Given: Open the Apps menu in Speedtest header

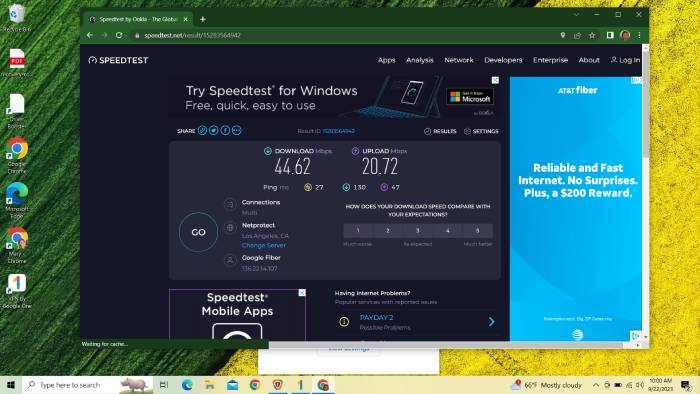Looking at the screenshot, I should [x=386, y=60].
